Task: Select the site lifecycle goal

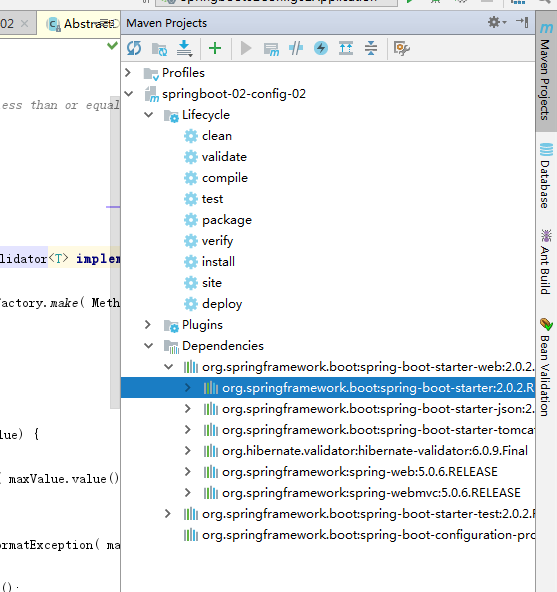Action: (x=212, y=283)
